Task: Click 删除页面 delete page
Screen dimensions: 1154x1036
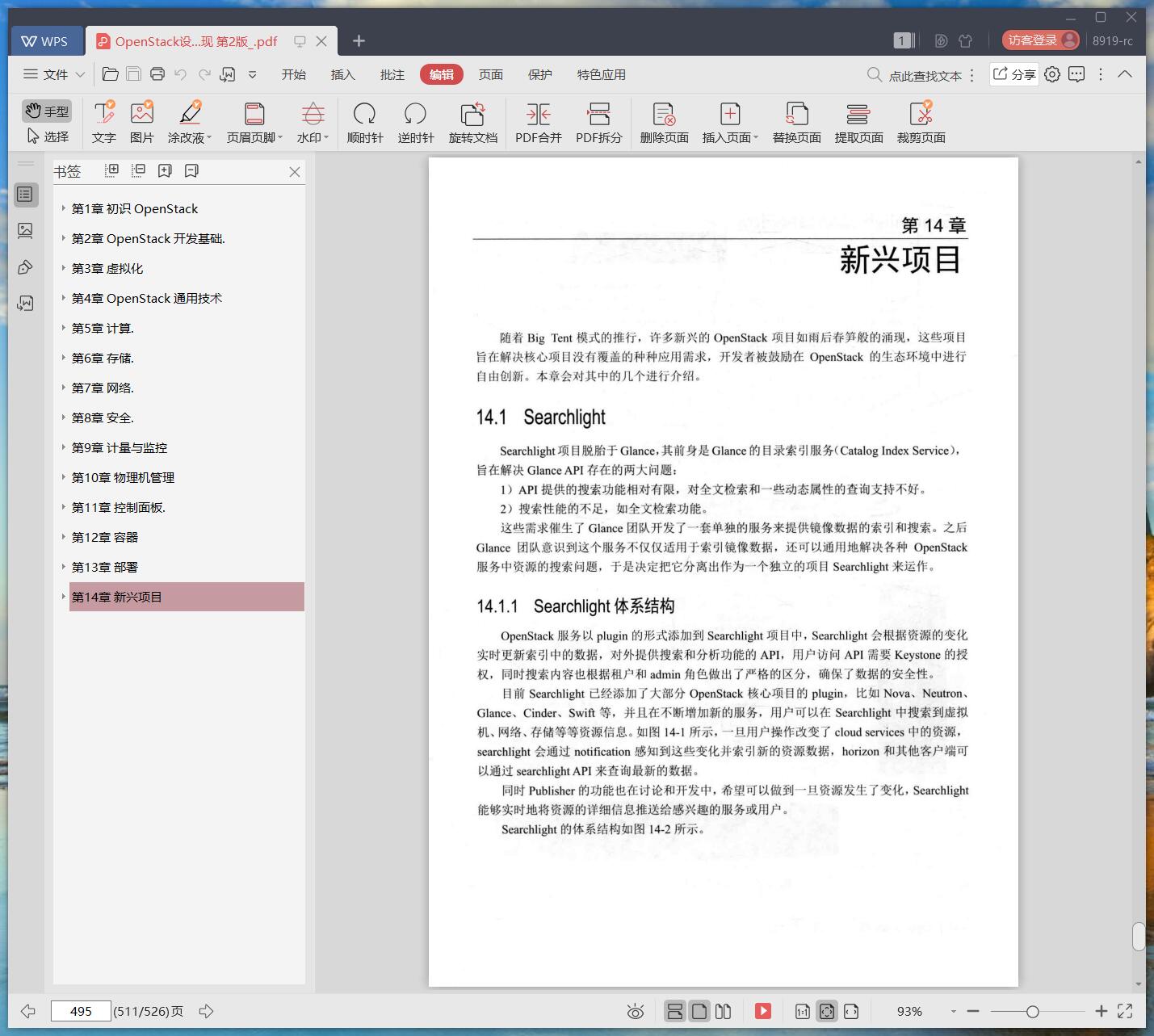Action: point(664,122)
